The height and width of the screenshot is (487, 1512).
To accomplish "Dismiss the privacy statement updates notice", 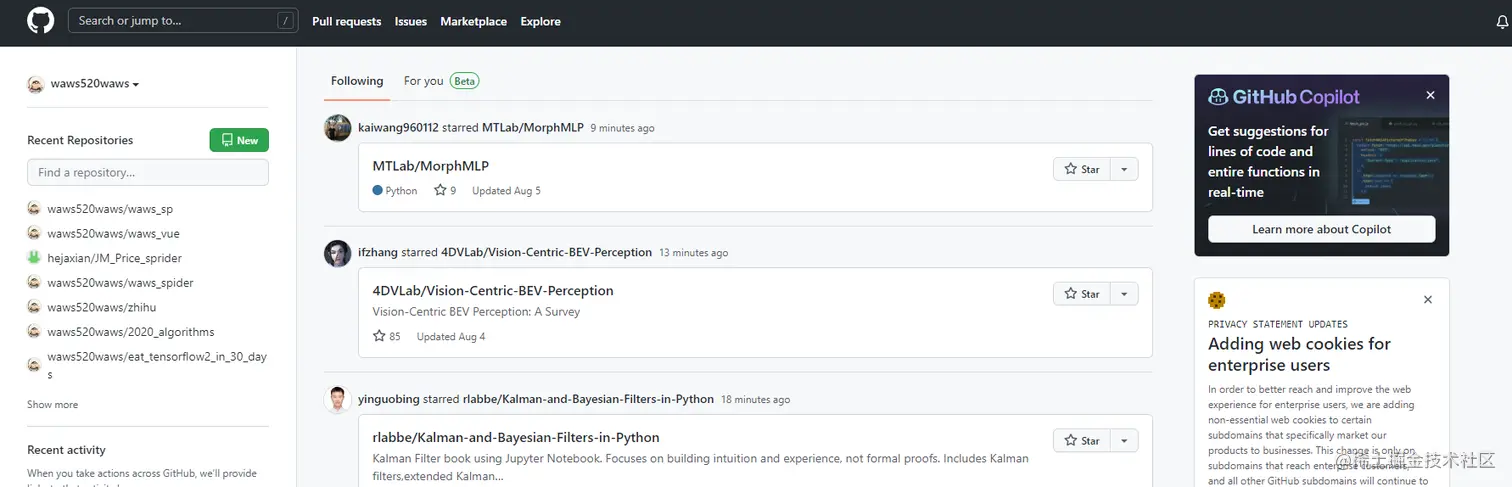I will [x=1428, y=299].
